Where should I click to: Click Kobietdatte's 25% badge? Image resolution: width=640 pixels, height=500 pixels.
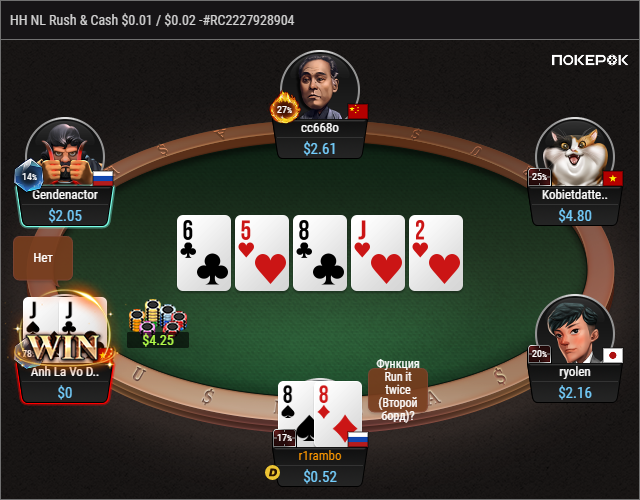[539, 177]
